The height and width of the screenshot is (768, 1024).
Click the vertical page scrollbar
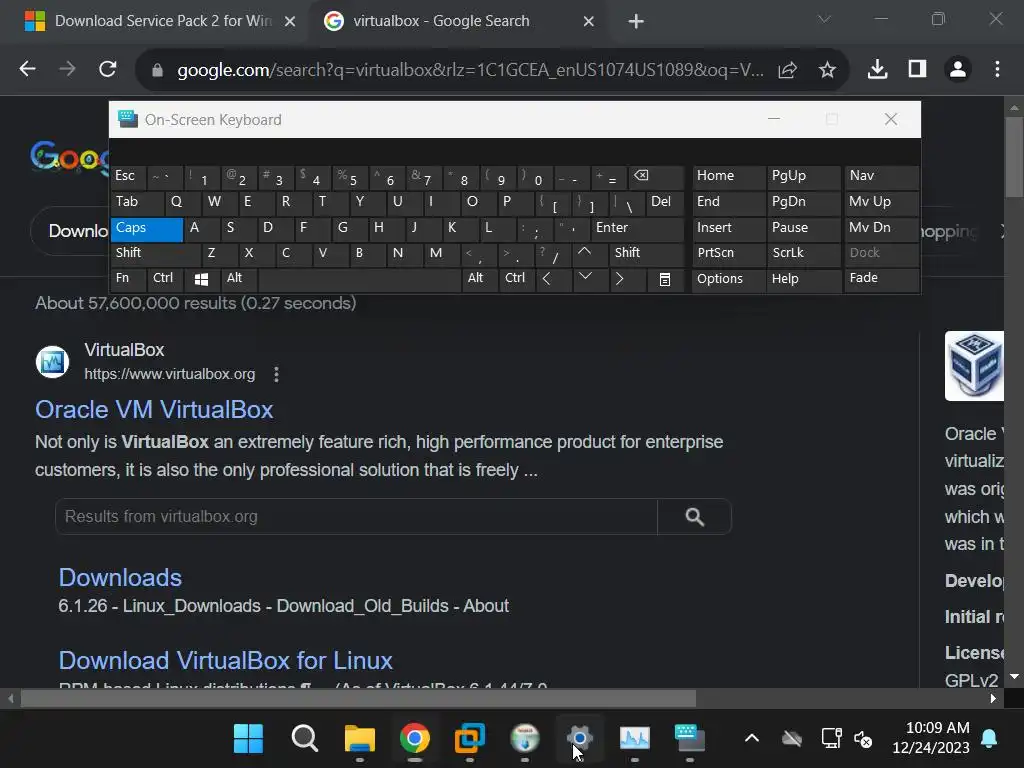1014,155
